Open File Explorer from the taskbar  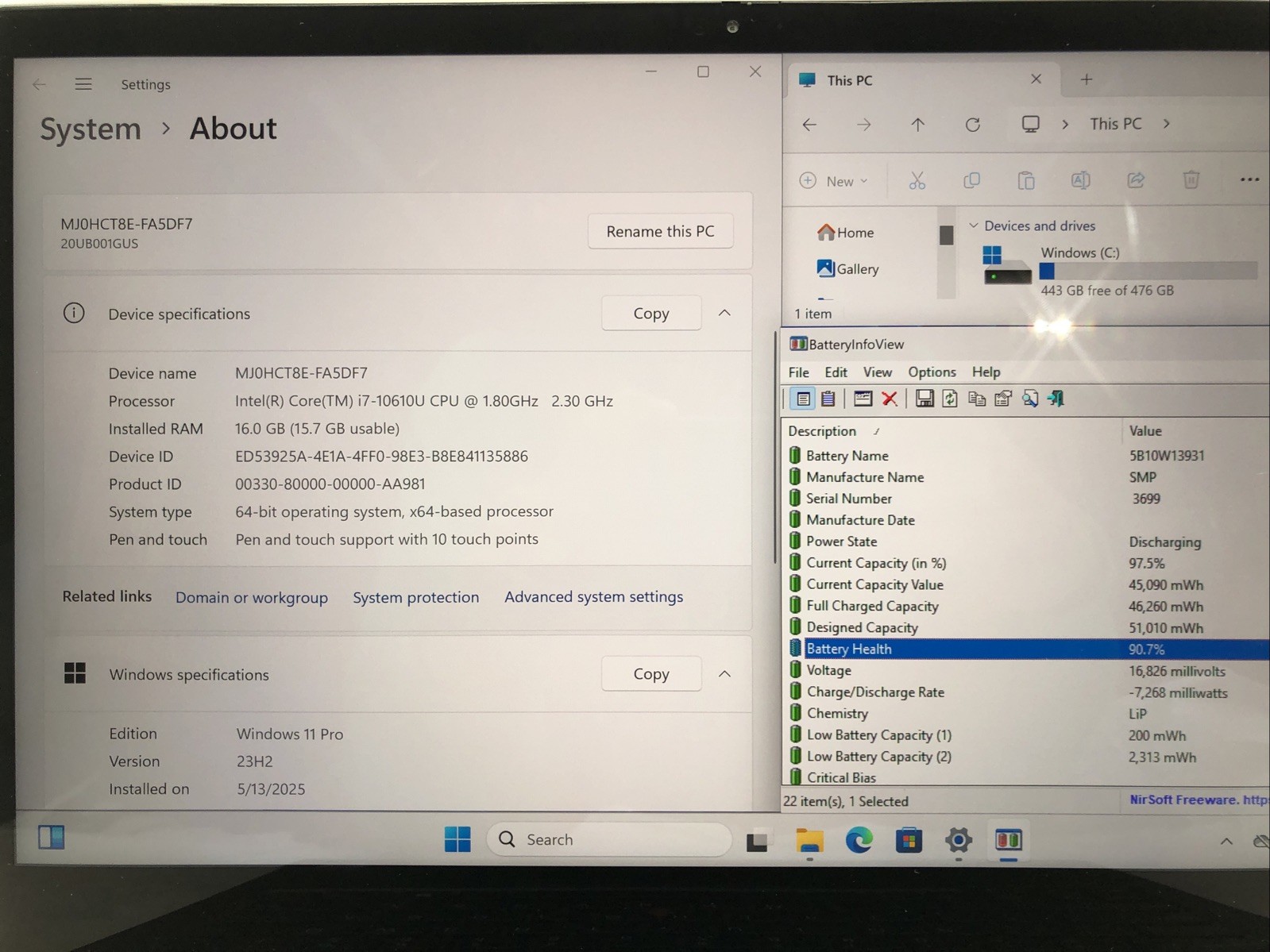tap(809, 840)
